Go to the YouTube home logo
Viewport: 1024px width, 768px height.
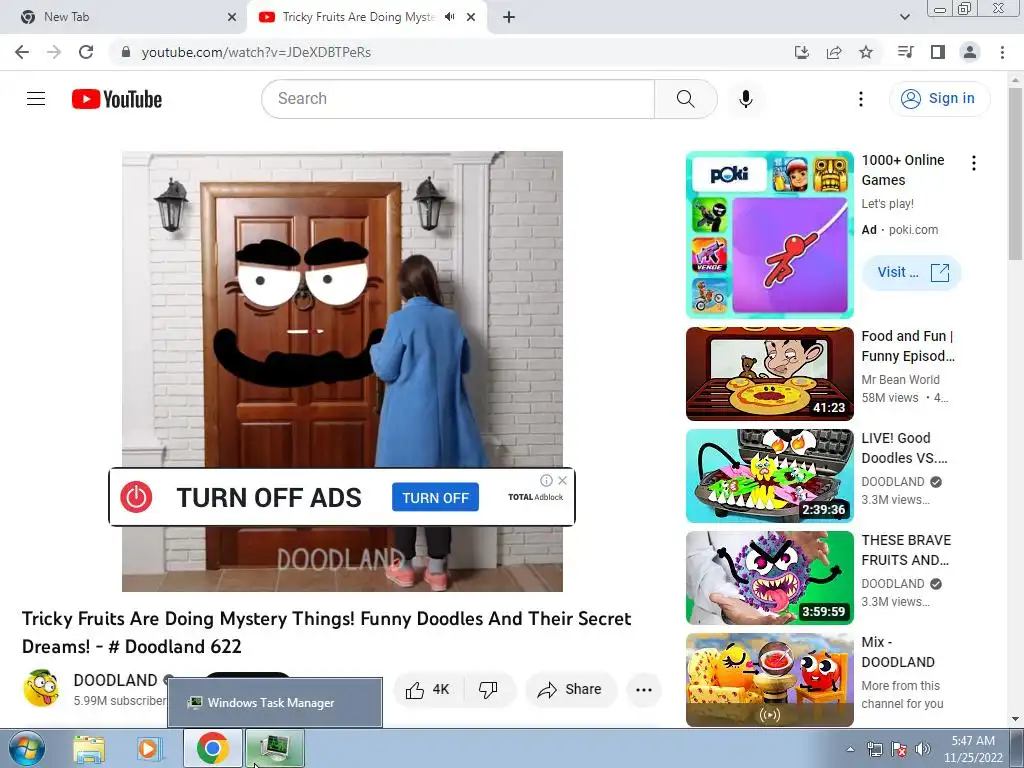pyautogui.click(x=117, y=99)
